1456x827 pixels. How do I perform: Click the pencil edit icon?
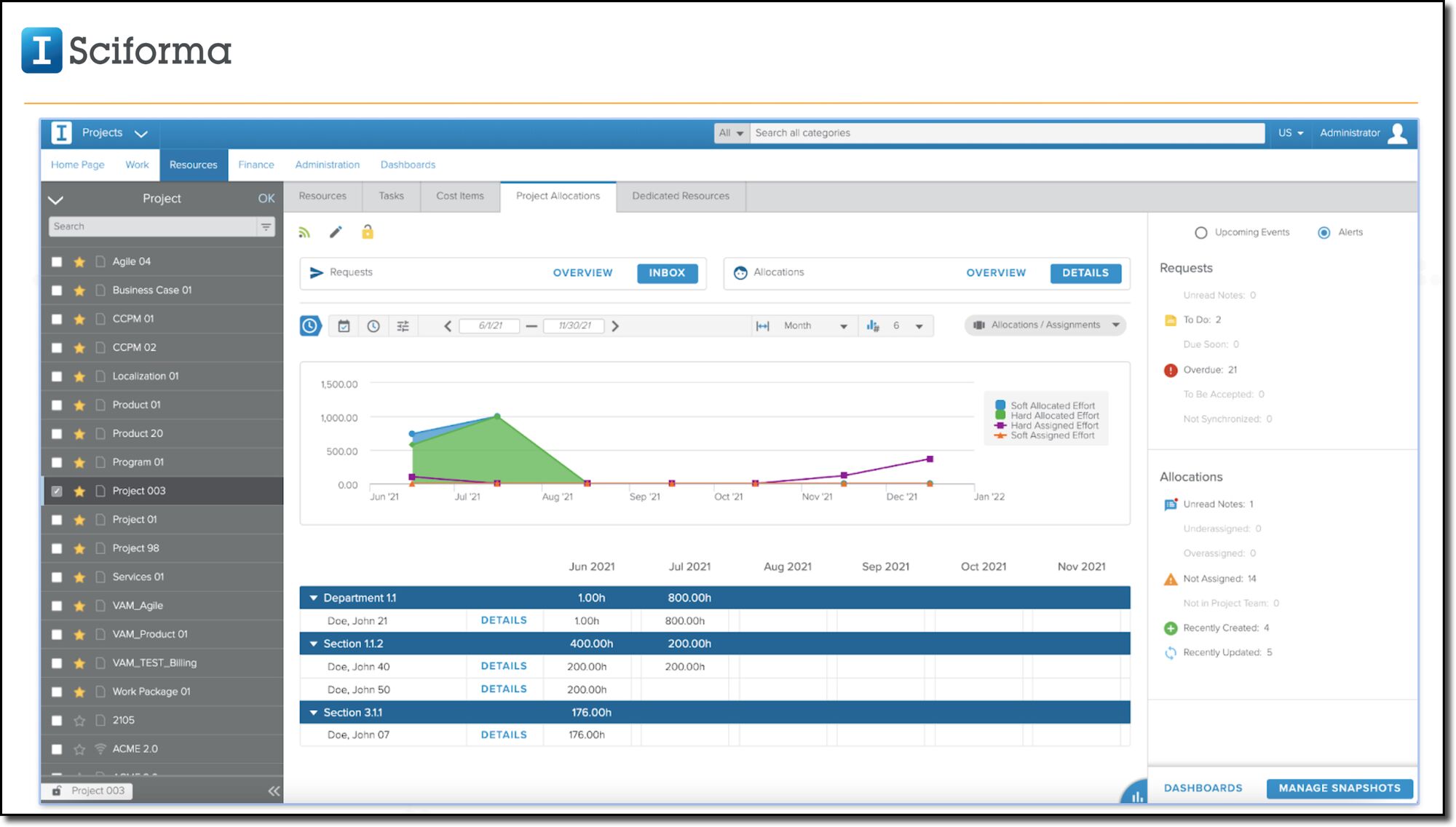[336, 232]
